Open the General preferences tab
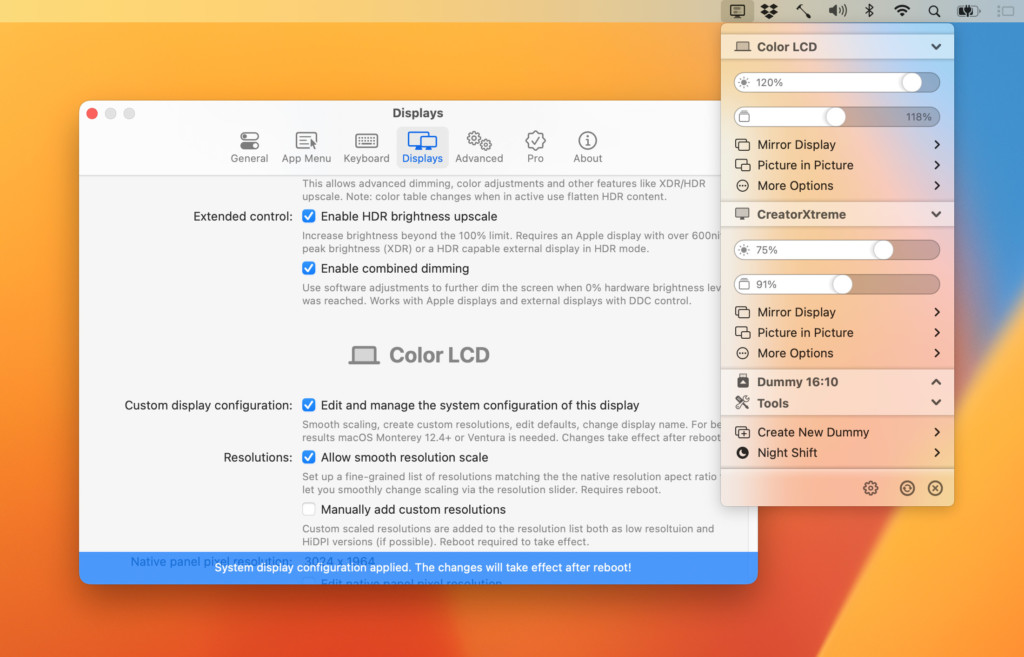Screen dimensions: 1024x657 [x=249, y=148]
